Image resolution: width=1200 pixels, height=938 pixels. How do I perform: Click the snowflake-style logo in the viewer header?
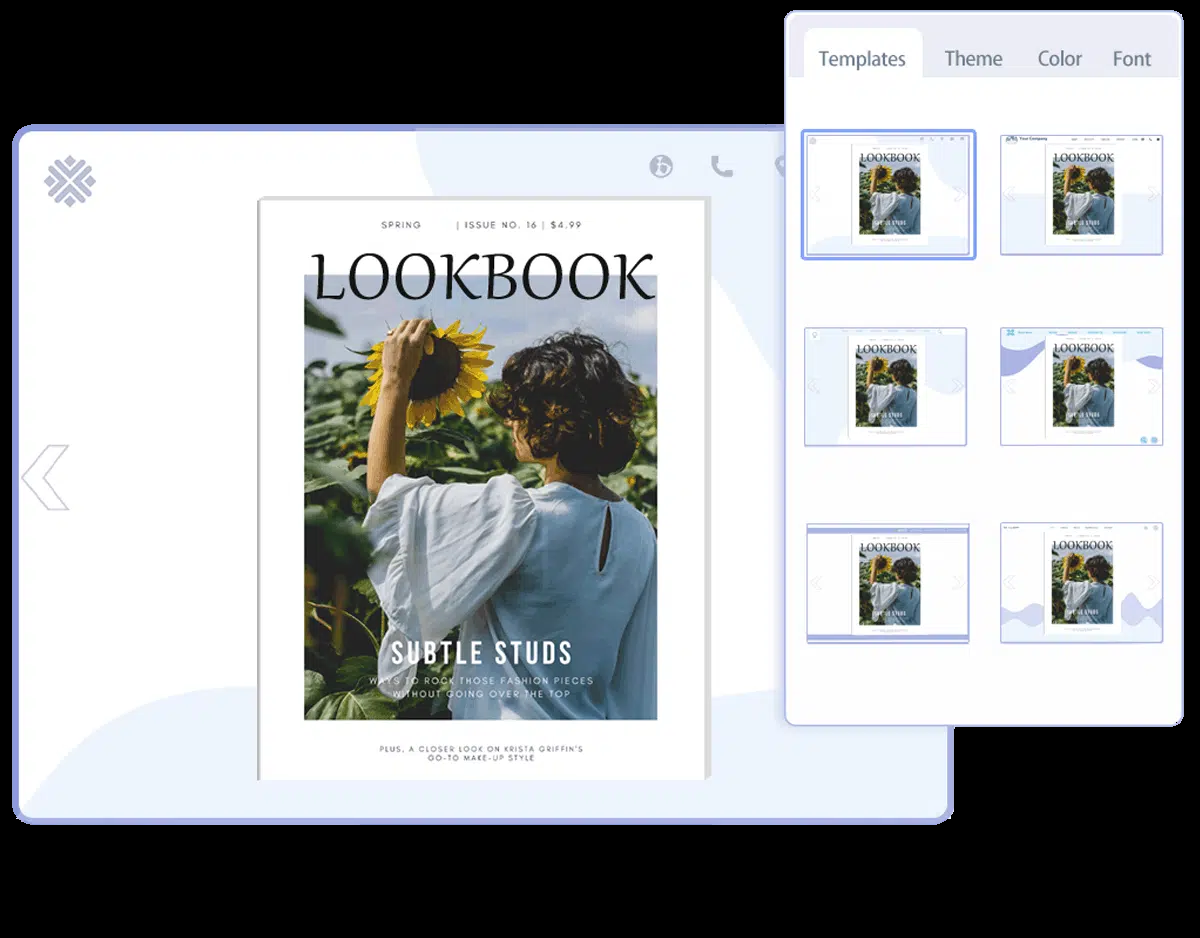click(x=70, y=182)
